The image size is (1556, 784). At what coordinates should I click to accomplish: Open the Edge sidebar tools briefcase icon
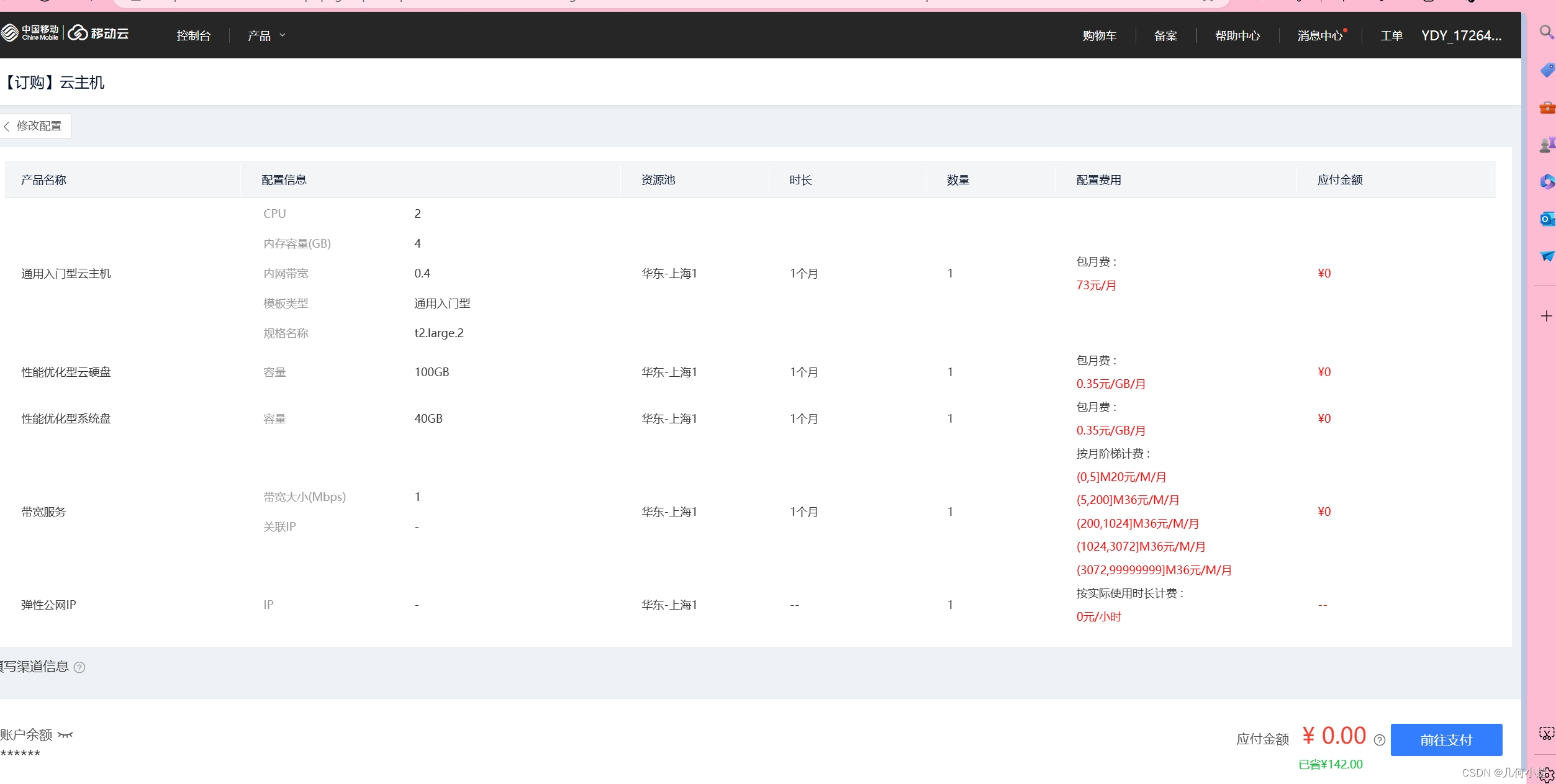tap(1547, 108)
